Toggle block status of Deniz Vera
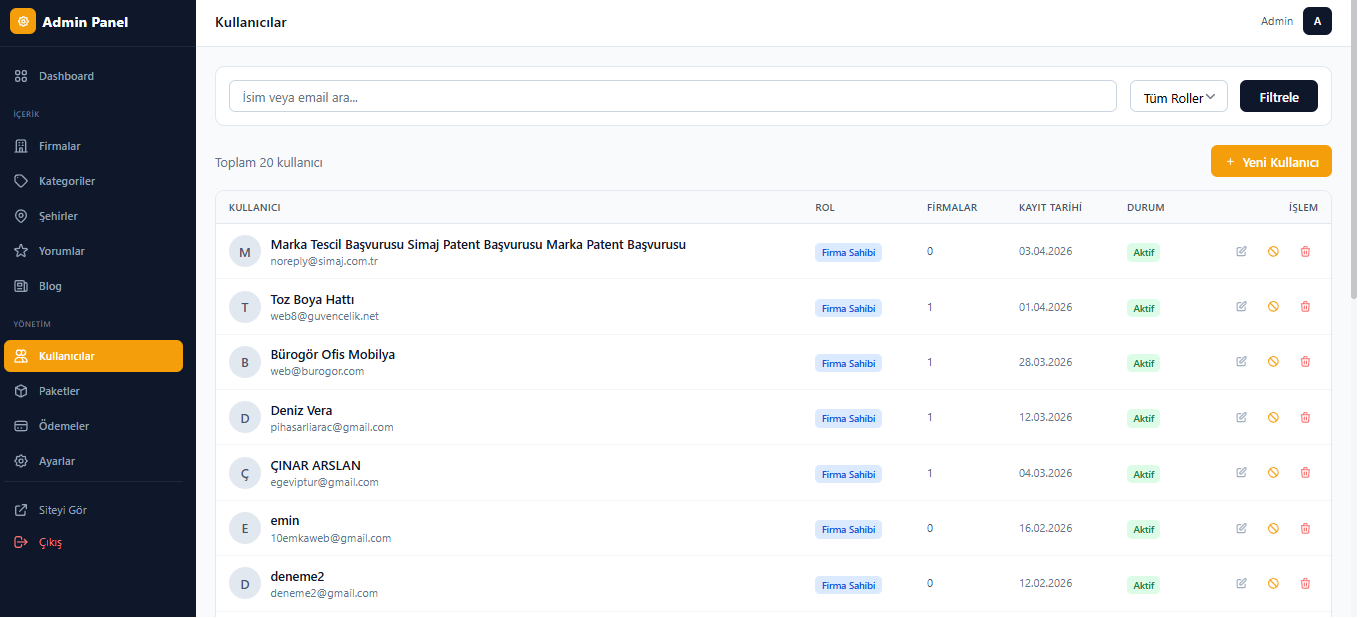Image resolution: width=1366 pixels, height=618 pixels. pos(1273,417)
